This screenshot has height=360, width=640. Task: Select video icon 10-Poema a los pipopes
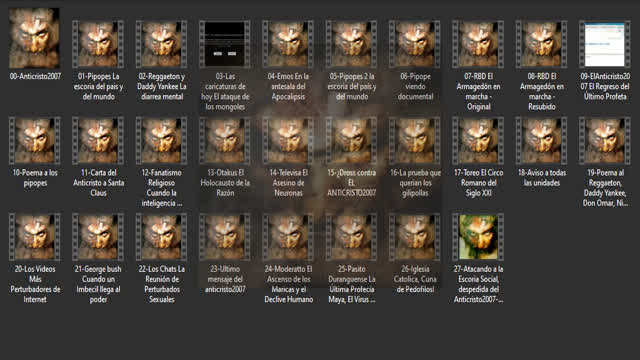(x=35, y=140)
